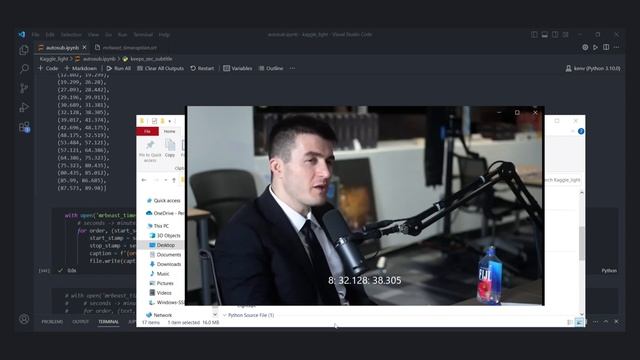The height and width of the screenshot is (360, 640).
Task: Open the Variables panel
Action: pos(238,68)
